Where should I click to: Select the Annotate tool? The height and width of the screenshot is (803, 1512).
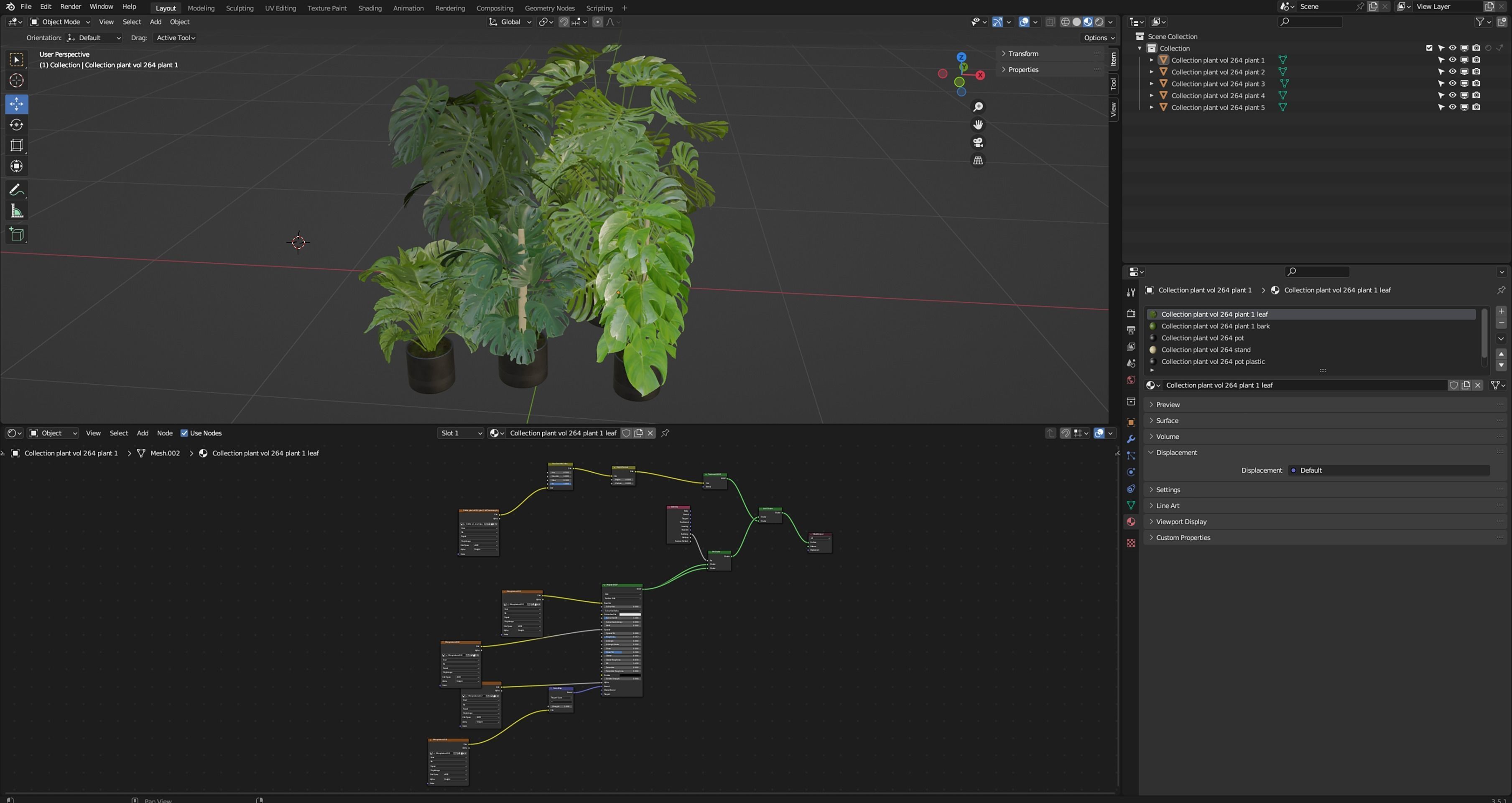(x=16, y=190)
